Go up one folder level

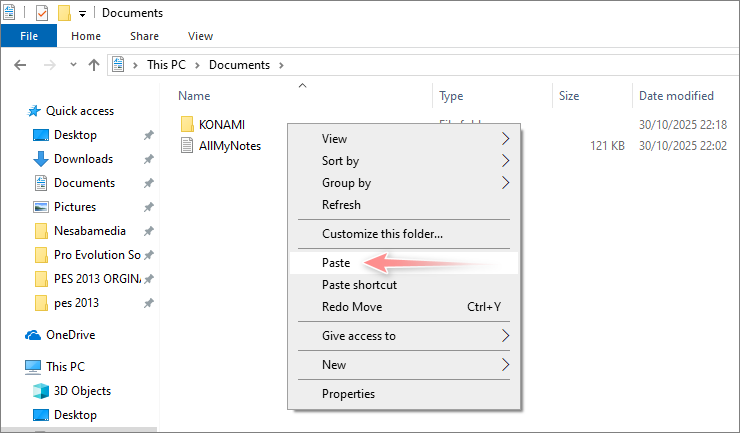point(94,65)
